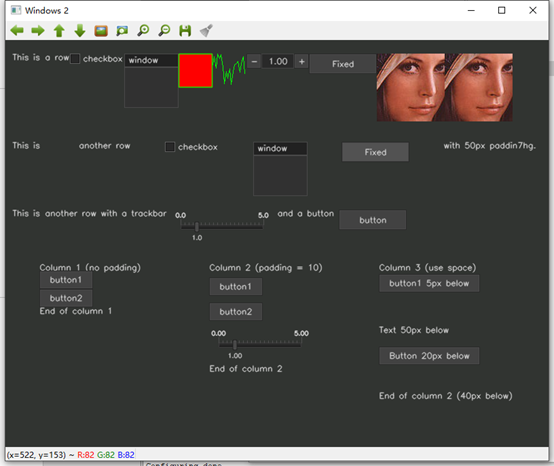
Task: Click the fit-image-to-window toolbar icon
Action: [x=122, y=31]
